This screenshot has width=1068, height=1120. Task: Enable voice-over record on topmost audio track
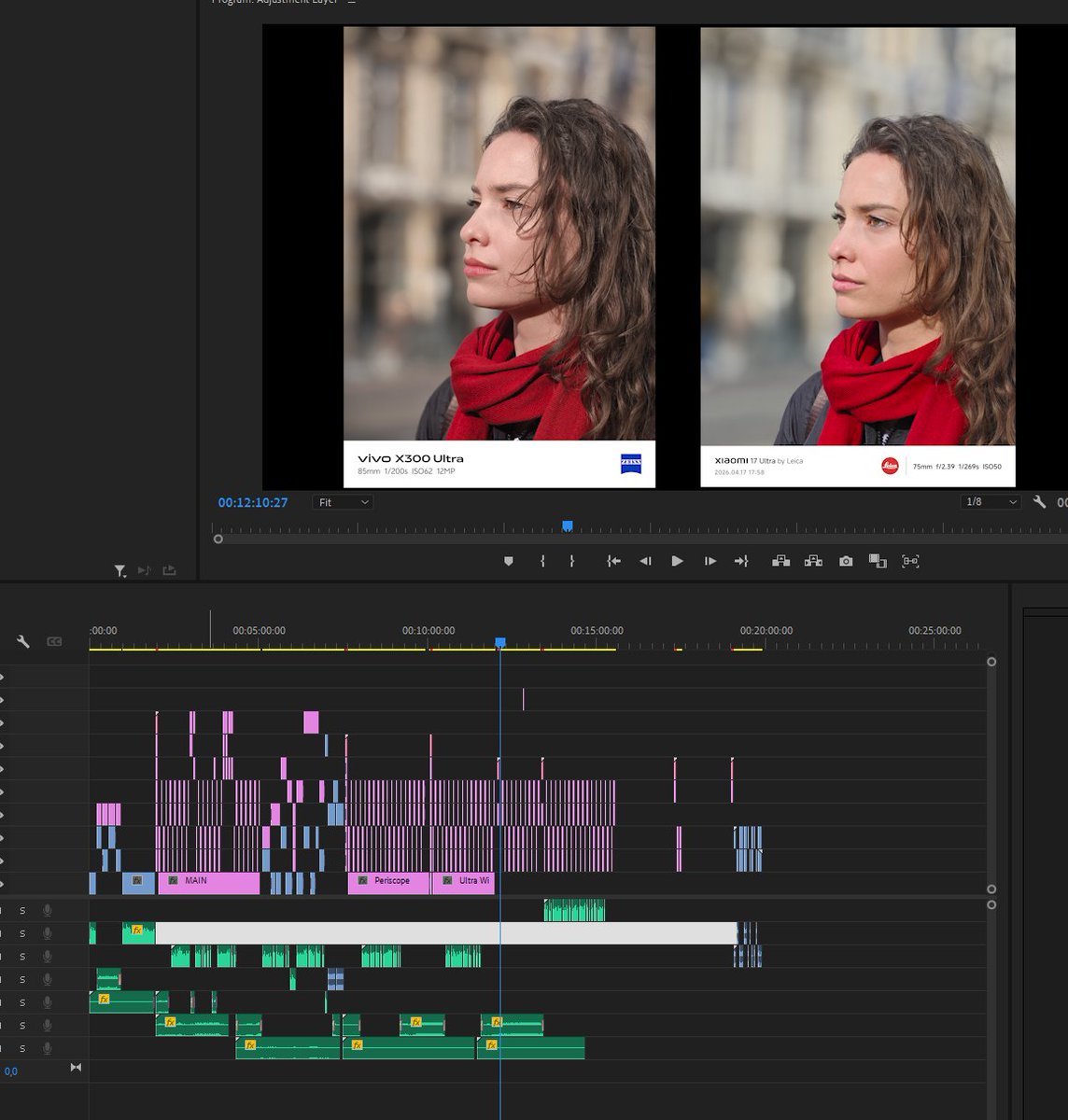pos(47,910)
